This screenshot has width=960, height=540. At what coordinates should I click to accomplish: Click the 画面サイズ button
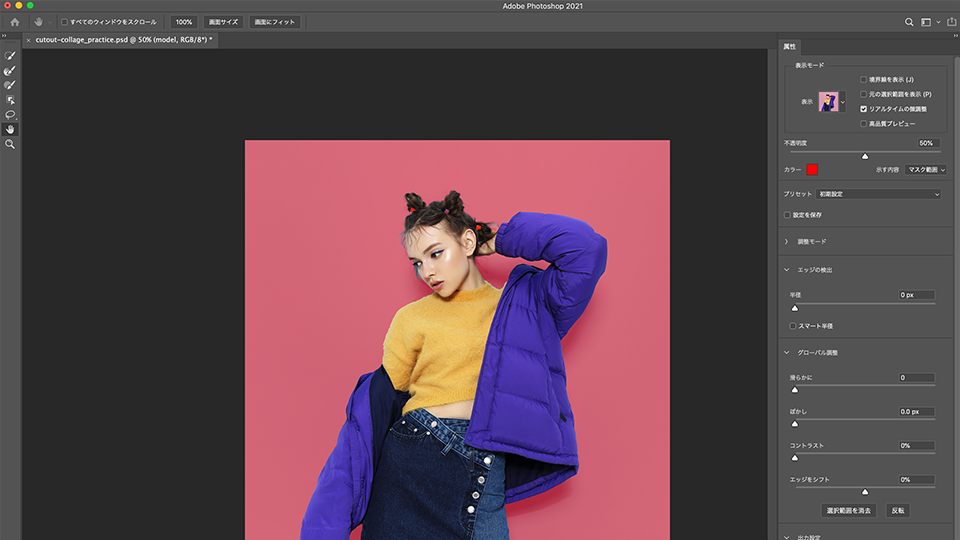click(223, 22)
